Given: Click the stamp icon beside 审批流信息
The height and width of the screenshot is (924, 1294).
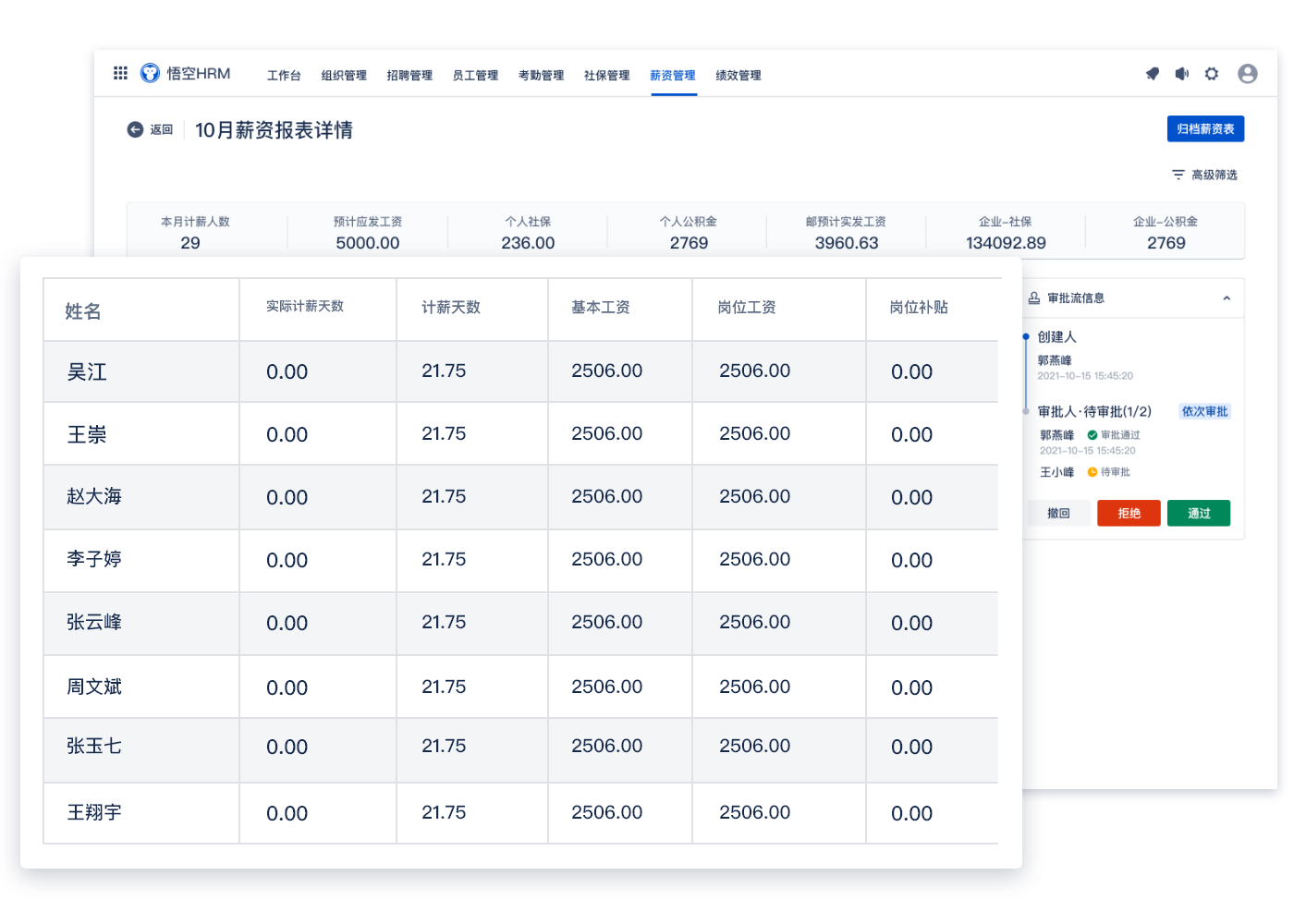Looking at the screenshot, I should [x=1034, y=298].
